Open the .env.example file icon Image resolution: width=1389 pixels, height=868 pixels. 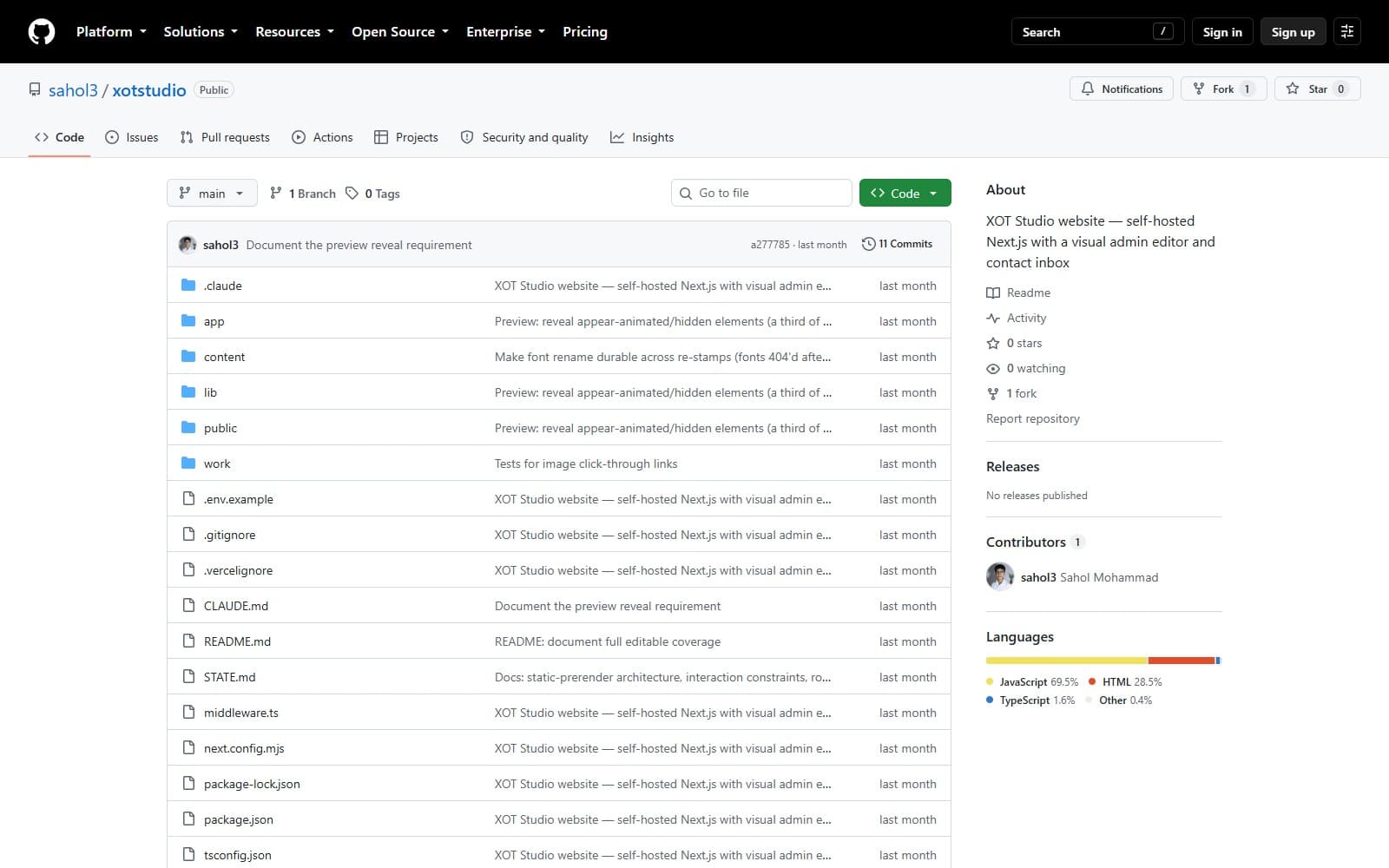[188, 499]
